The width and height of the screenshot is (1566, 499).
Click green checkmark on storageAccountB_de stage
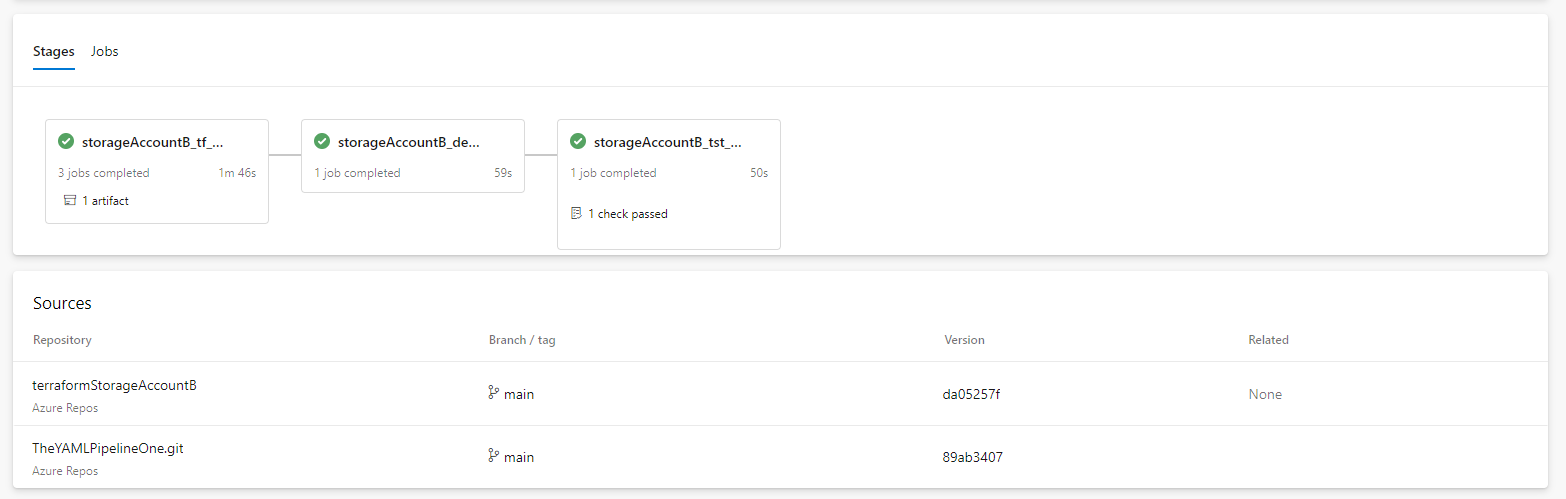[x=322, y=142]
